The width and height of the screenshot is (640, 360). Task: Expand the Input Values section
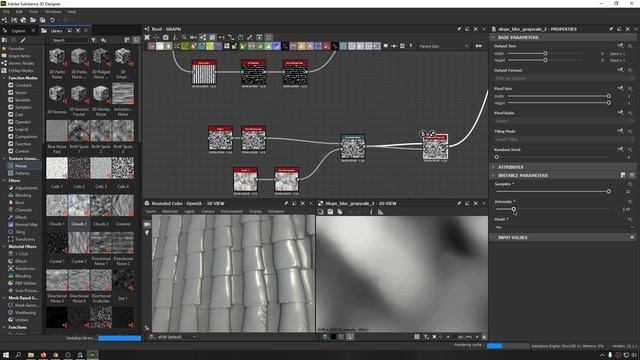click(x=493, y=237)
